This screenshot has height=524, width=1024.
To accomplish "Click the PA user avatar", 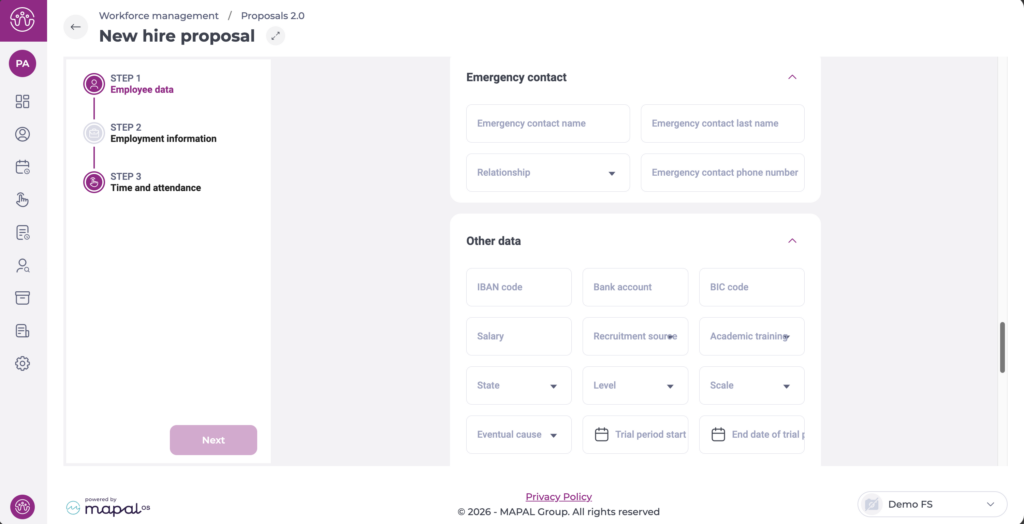I will (22, 63).
